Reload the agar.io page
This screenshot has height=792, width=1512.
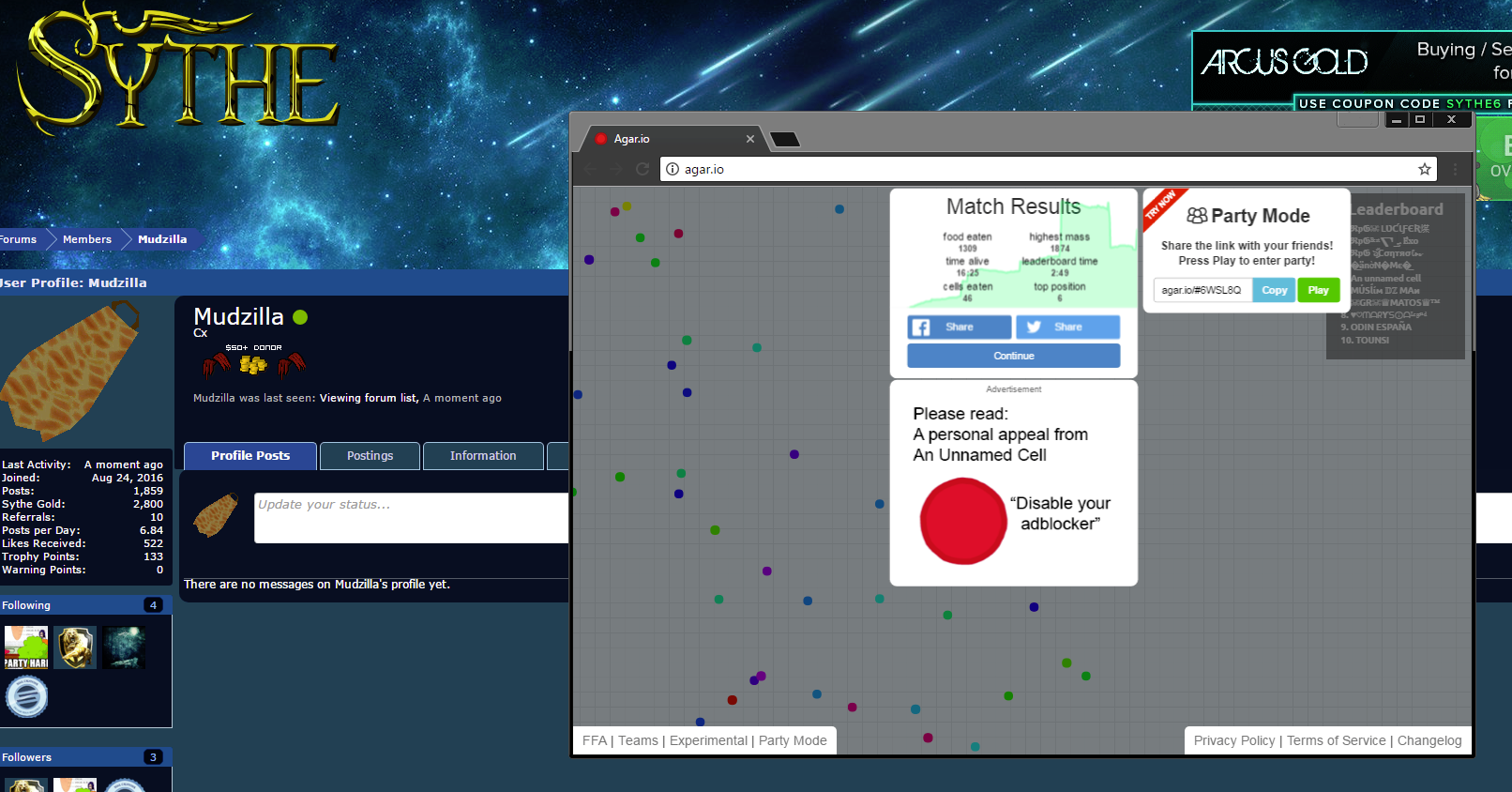tap(643, 169)
